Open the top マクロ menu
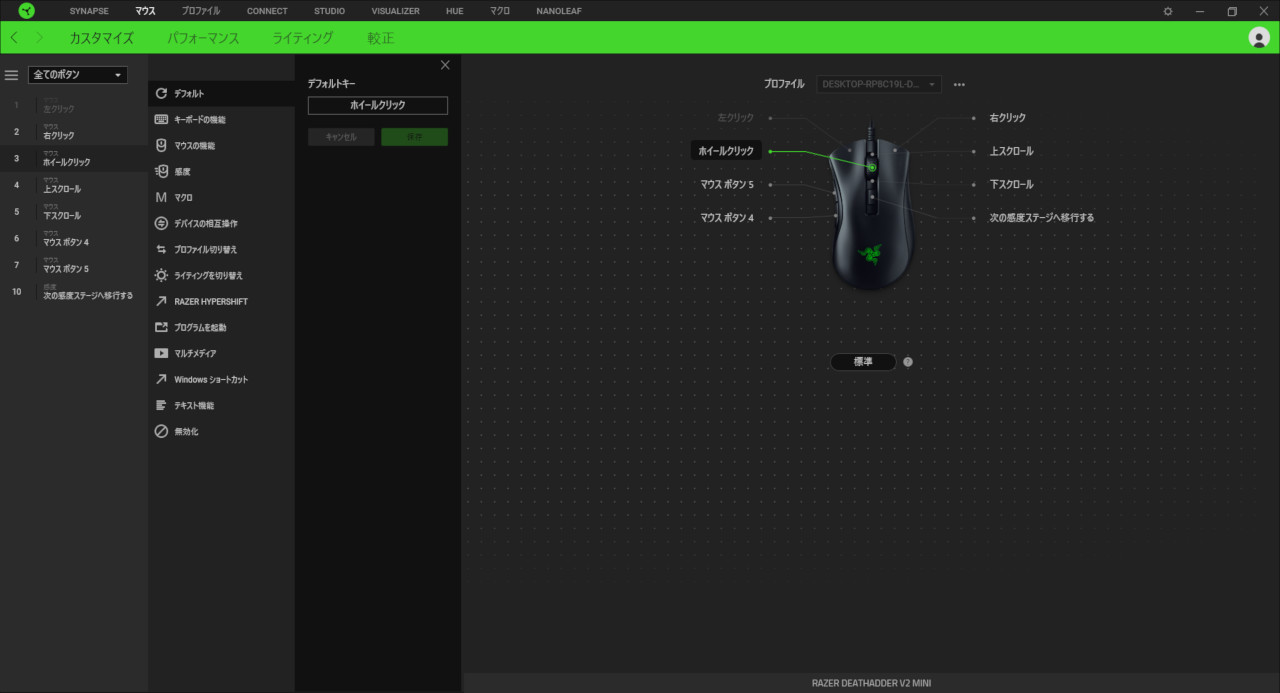This screenshot has height=693, width=1280. click(x=500, y=11)
